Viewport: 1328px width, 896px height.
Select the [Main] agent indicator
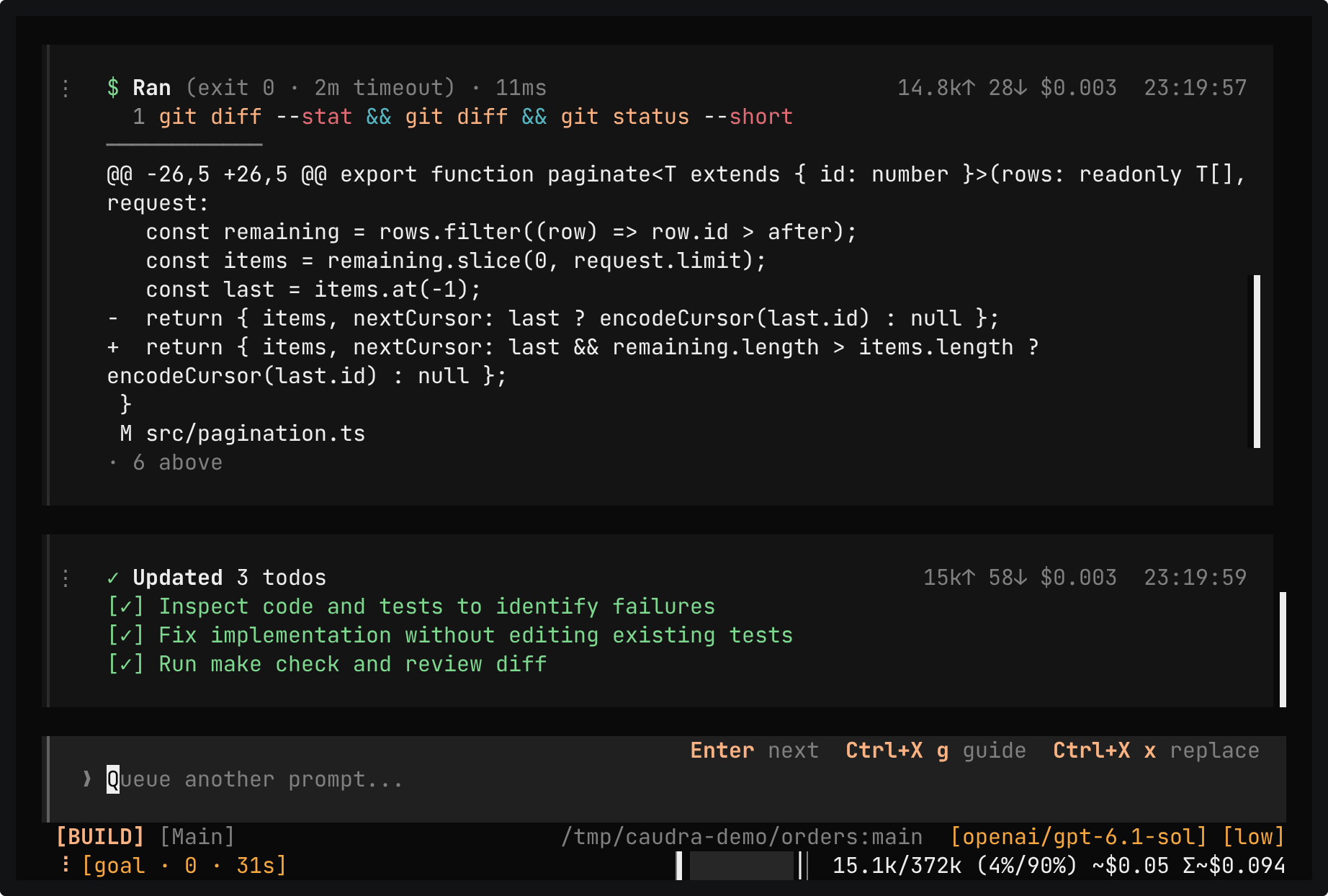point(197,837)
